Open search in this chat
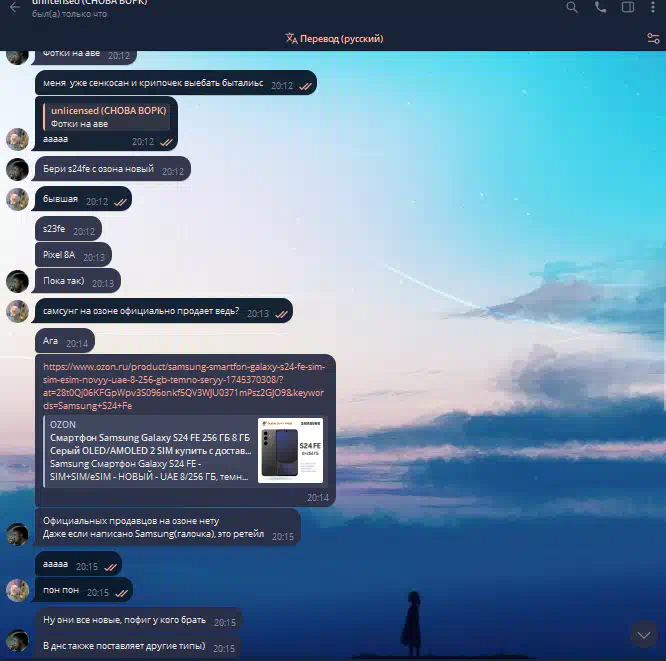This screenshot has width=666, height=661. coord(572,7)
